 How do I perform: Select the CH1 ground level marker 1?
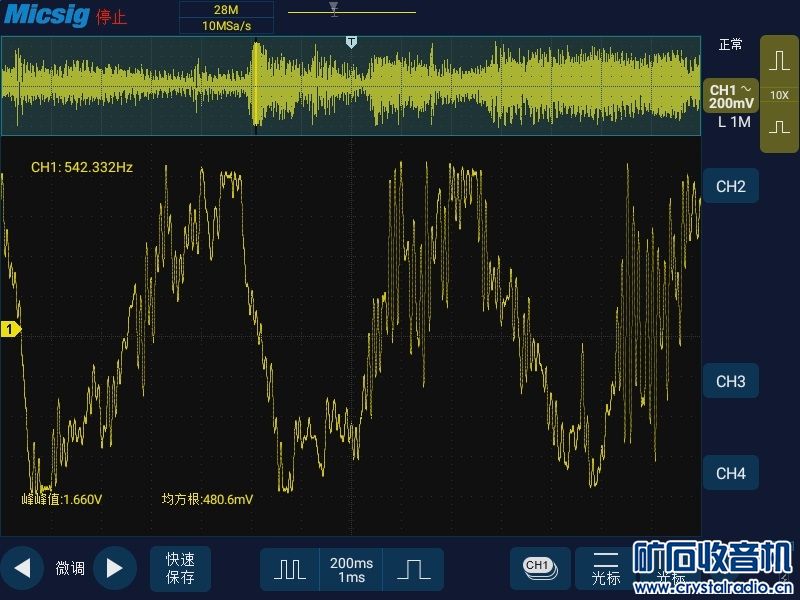[10, 329]
